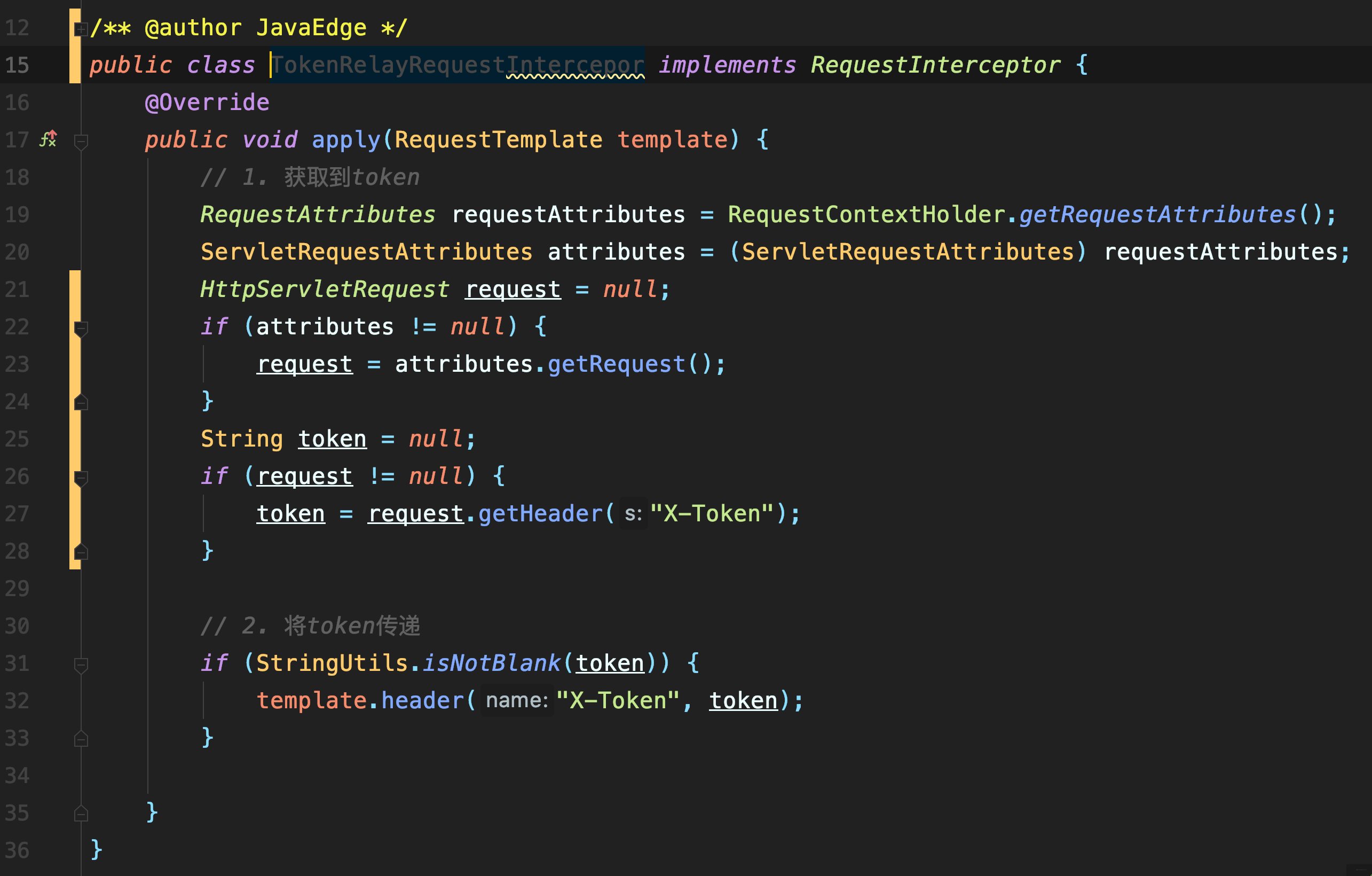Click the method-end fold marker on line 35

tap(81, 814)
